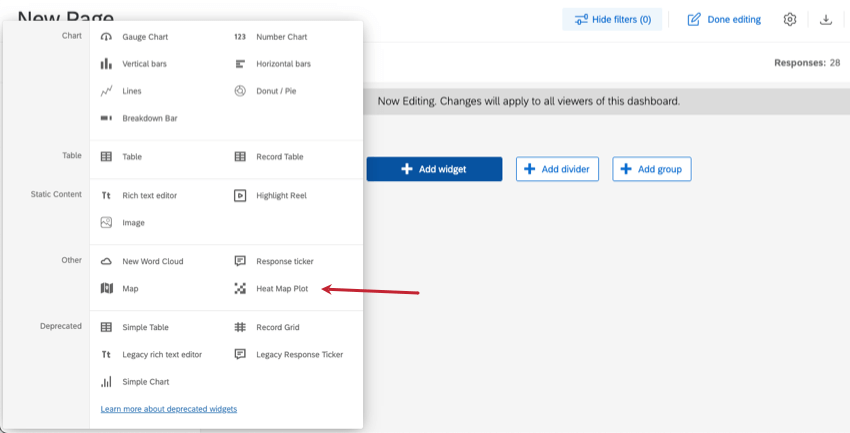Insert a Horizontal bars widget
This screenshot has height=433, width=850.
tap(283, 64)
